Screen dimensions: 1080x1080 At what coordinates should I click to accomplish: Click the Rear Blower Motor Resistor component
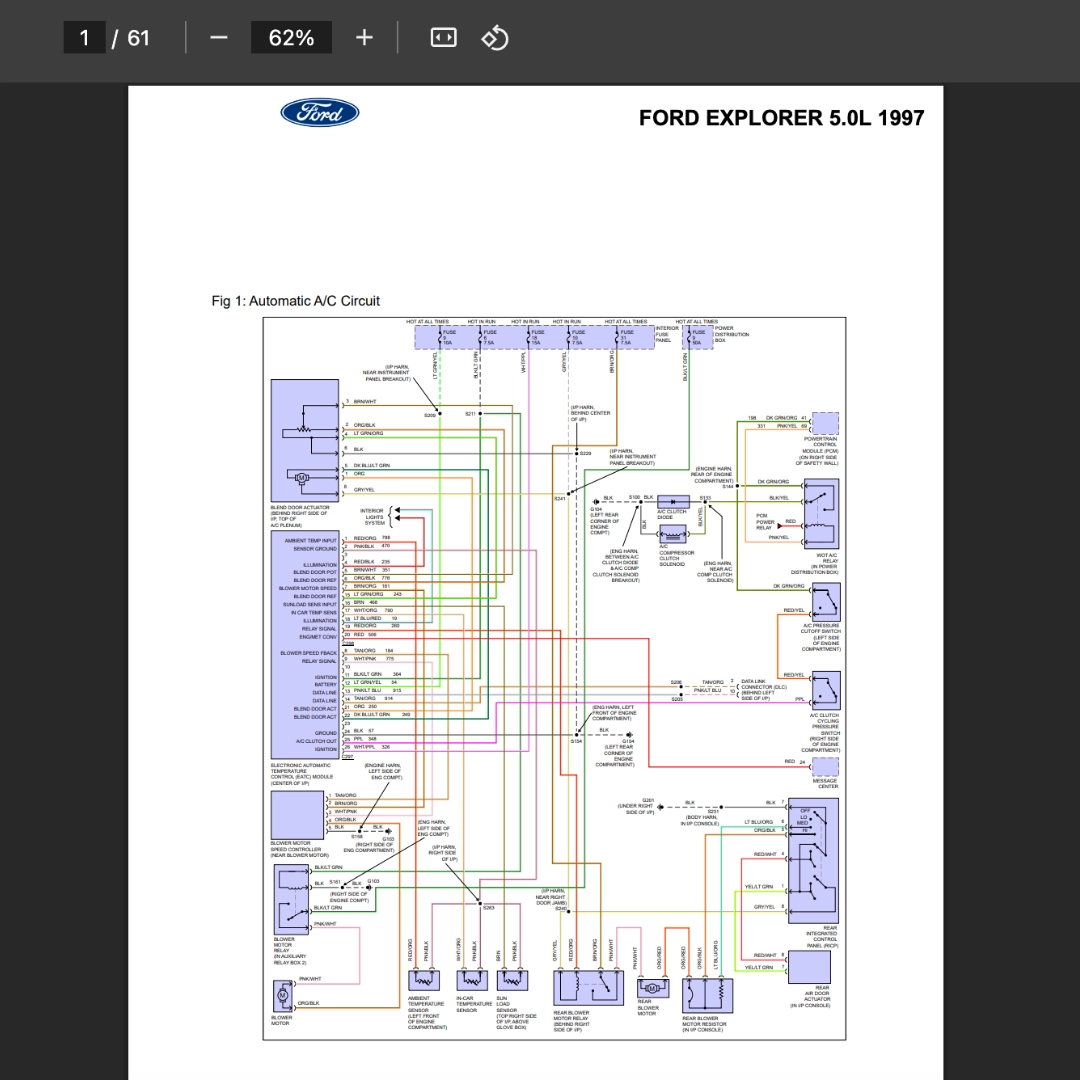pos(707,995)
